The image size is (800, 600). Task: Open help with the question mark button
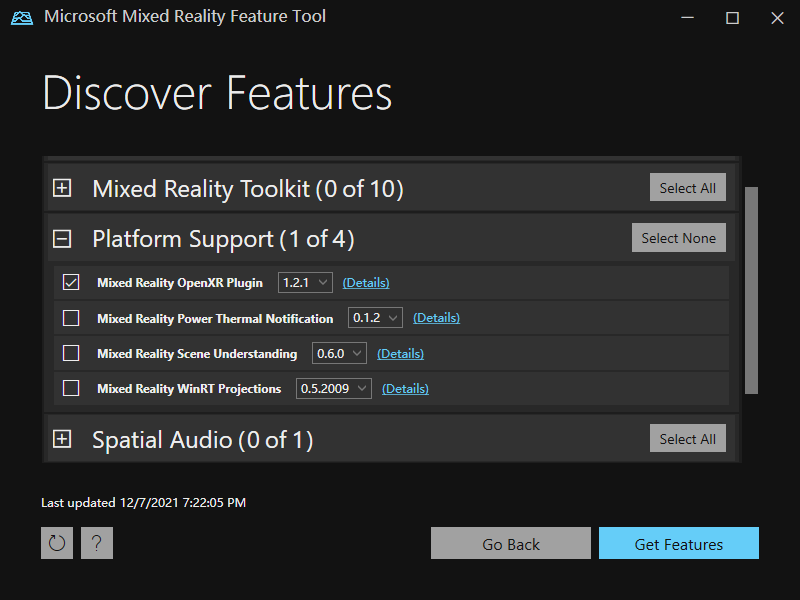click(x=96, y=543)
